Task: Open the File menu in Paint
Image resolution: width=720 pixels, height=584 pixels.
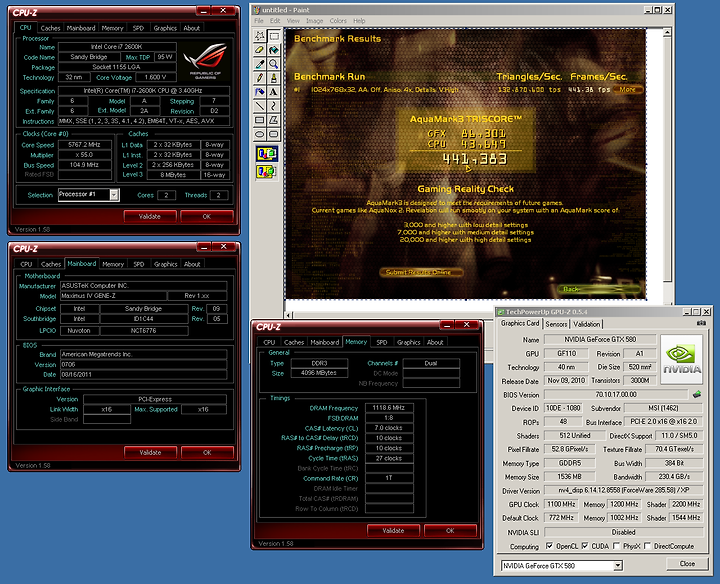Action: tap(259, 21)
